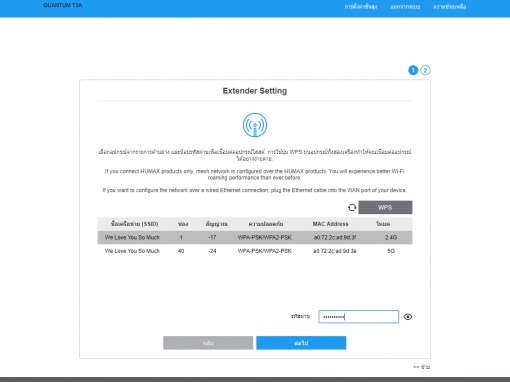Click the WPS button
This screenshot has width=510, height=382.
385,207
